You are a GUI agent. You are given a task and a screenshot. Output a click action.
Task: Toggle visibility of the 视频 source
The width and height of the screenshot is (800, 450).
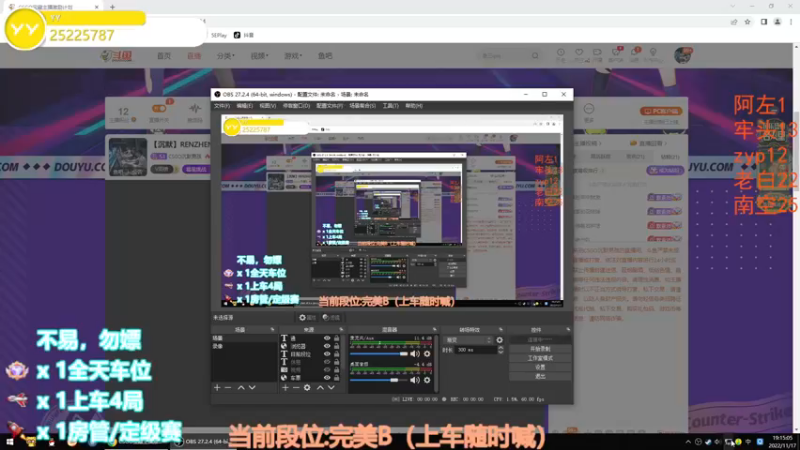(327, 370)
